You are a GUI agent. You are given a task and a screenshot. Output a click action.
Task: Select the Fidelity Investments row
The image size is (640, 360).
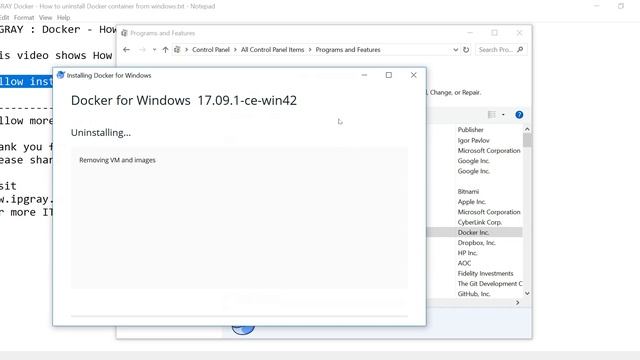(485, 273)
